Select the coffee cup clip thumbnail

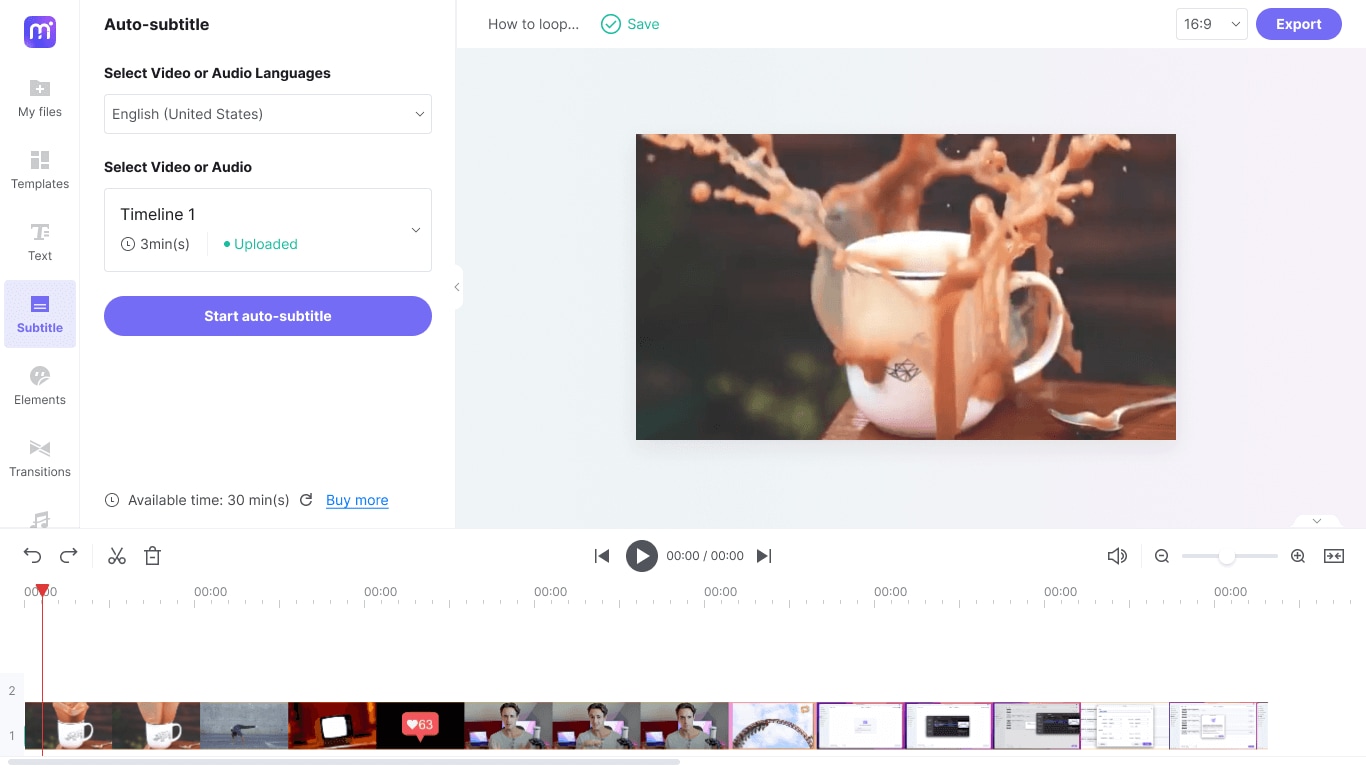tap(69, 726)
